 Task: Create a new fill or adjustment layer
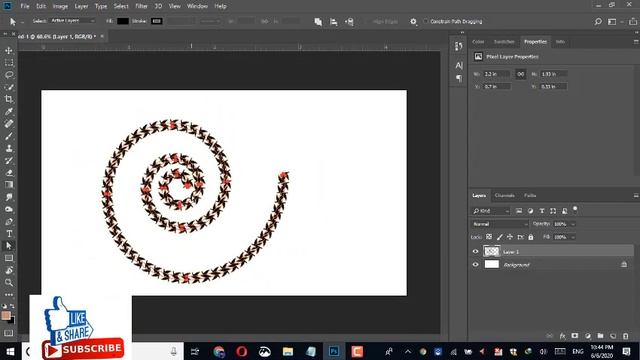588,336
